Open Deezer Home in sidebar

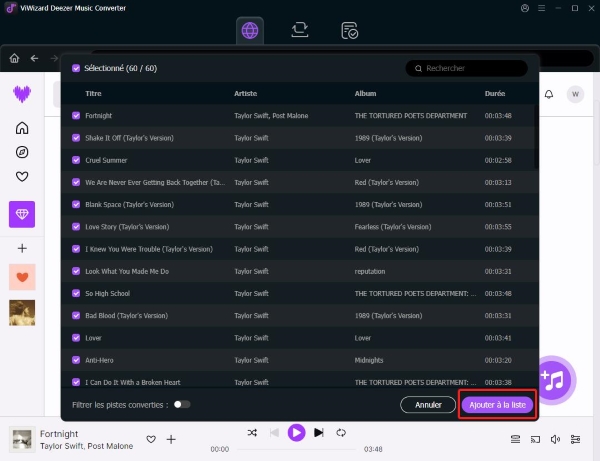click(x=22, y=128)
